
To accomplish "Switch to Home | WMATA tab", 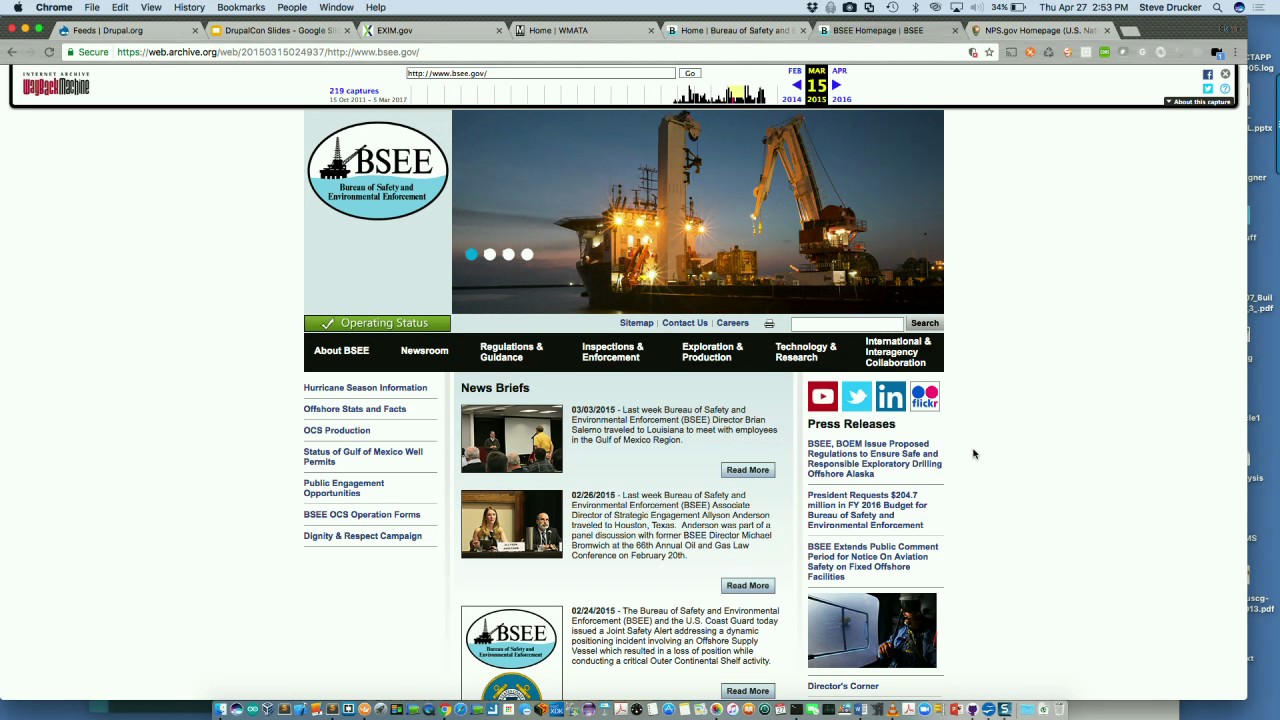I will point(584,30).
